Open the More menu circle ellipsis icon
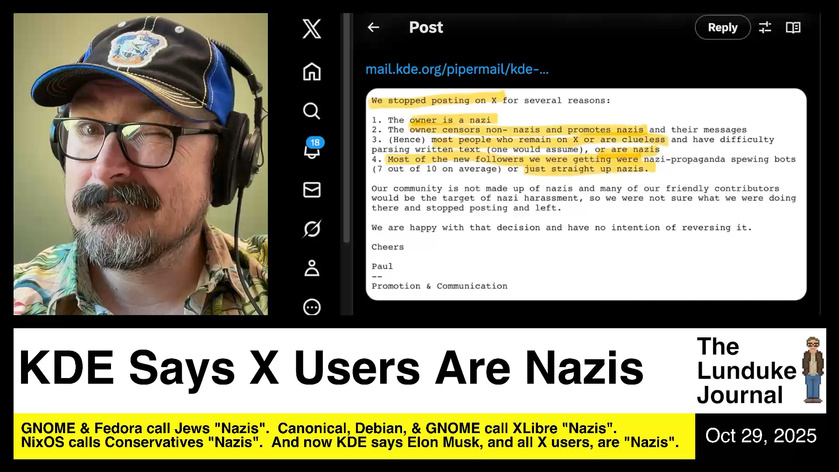This screenshot has height=472, width=839. (312, 307)
